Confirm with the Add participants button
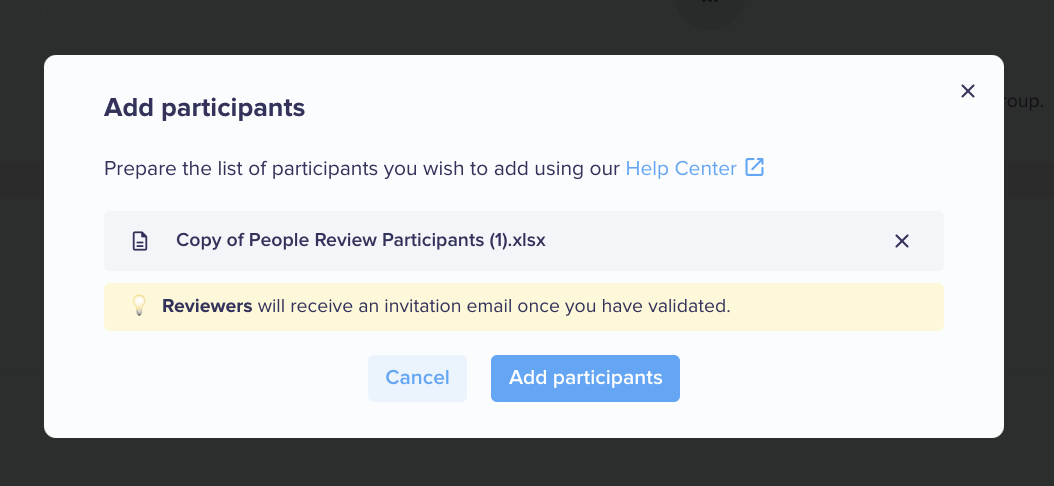The image size is (1054, 486). tap(585, 378)
